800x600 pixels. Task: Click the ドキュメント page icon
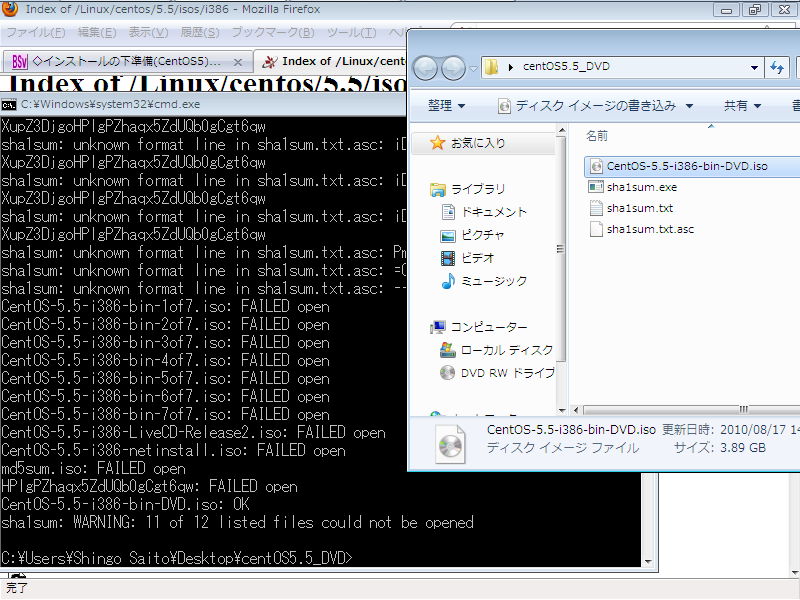click(x=448, y=212)
